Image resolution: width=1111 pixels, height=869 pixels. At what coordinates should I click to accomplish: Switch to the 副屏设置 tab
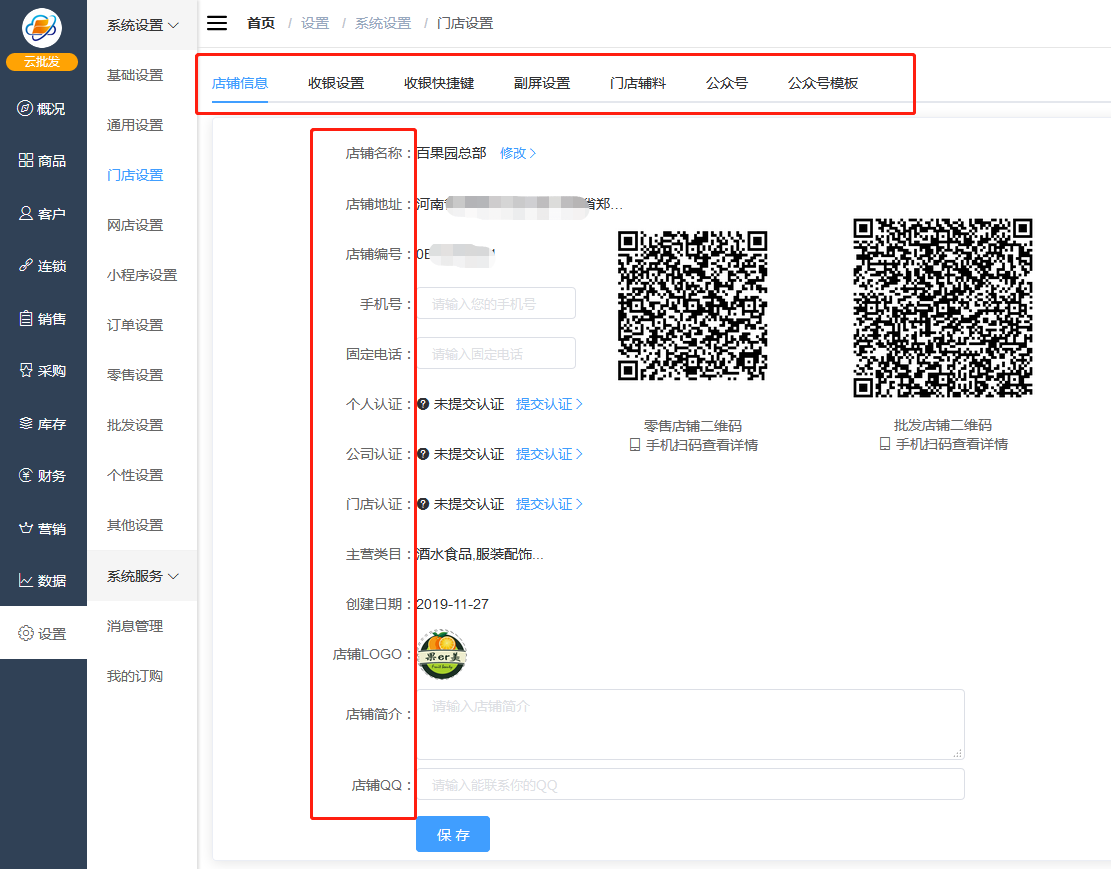click(542, 83)
